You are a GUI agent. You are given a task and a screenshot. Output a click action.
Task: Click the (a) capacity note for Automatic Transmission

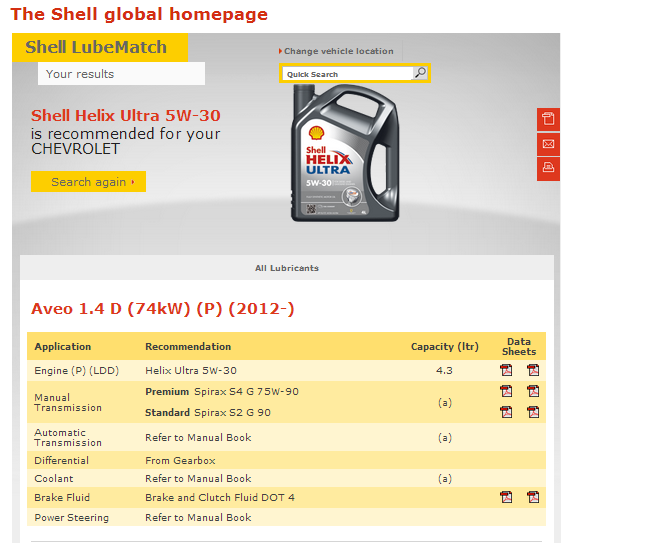445,437
